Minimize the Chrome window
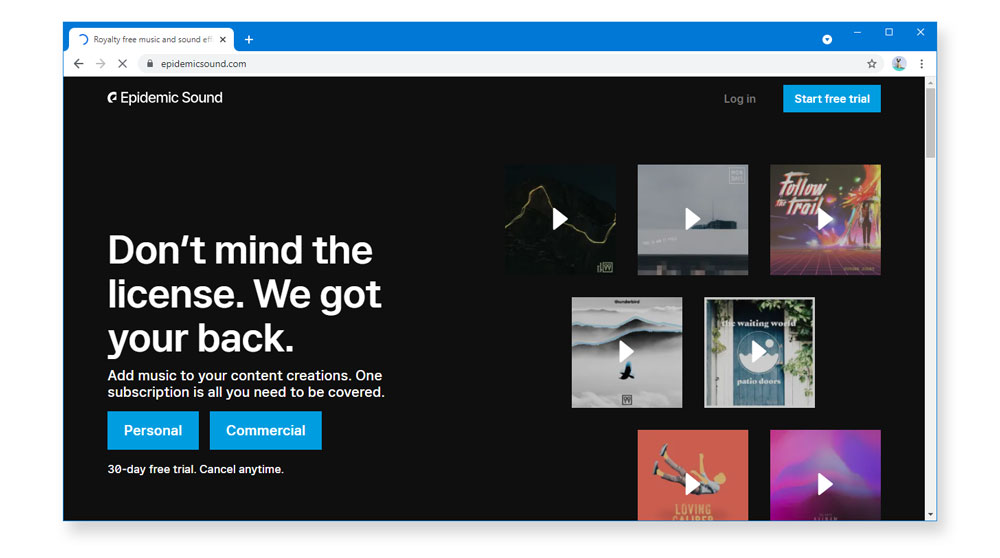This screenshot has height=558, width=1000. 857,32
